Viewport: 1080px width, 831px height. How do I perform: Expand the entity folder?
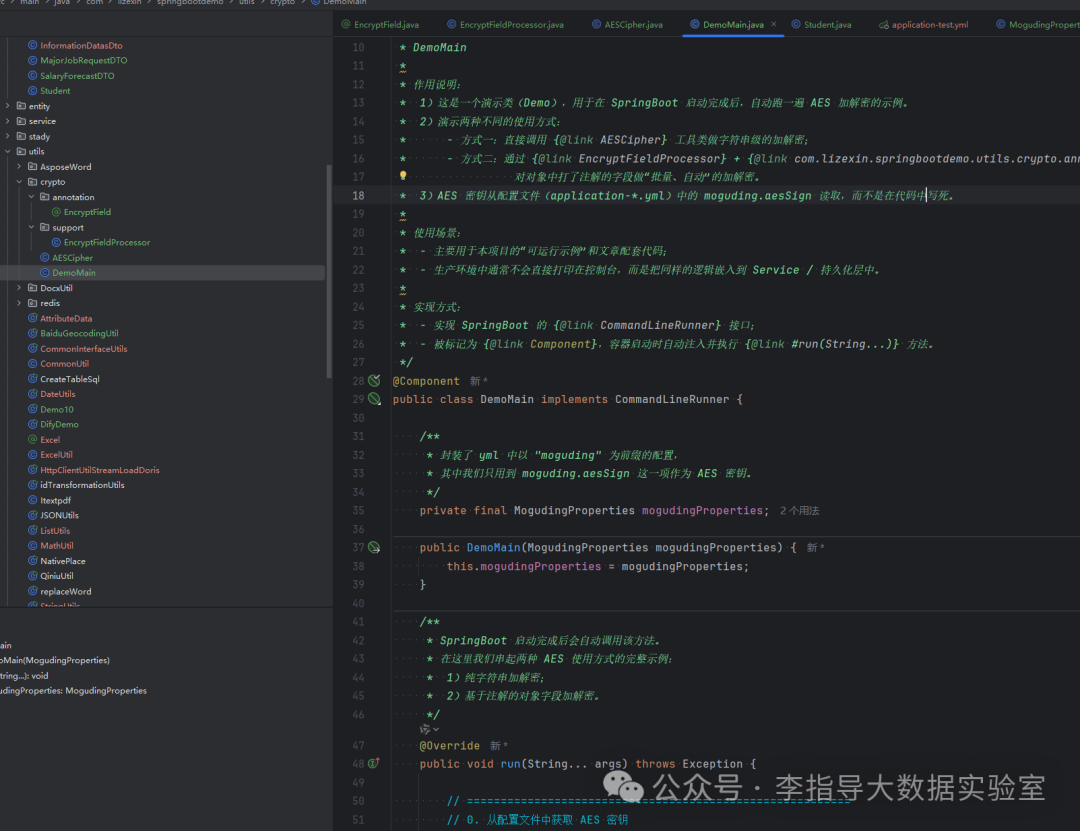point(8,106)
